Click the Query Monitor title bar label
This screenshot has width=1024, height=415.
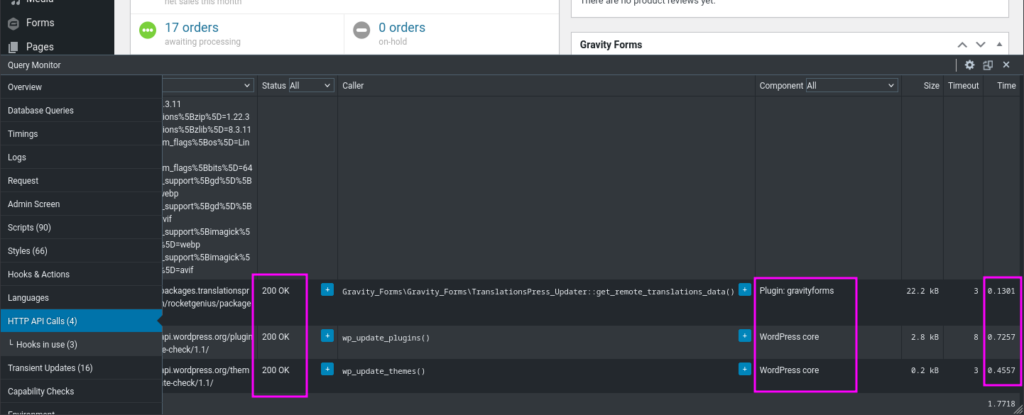pos(34,65)
